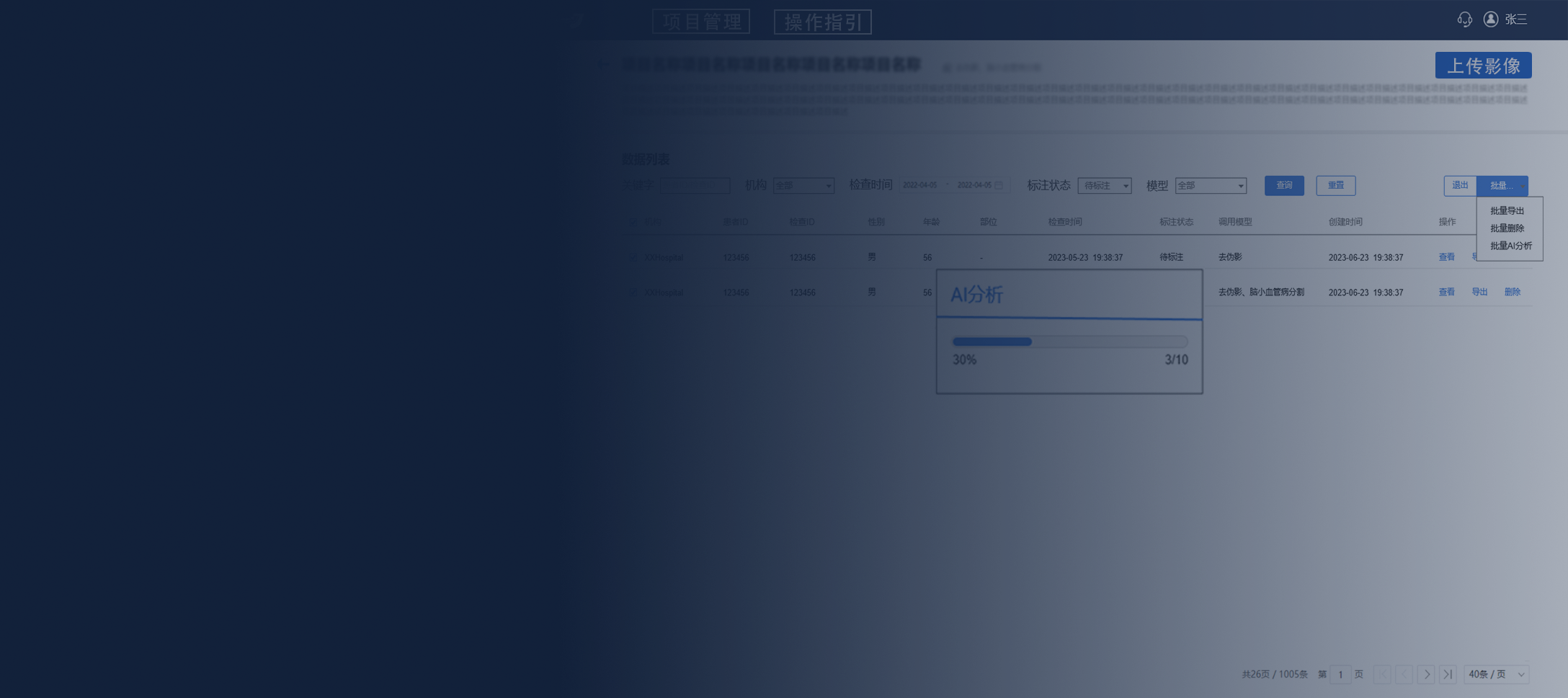The height and width of the screenshot is (698, 1568).
Task: Click the 标注状态 column header
Action: [x=1177, y=222]
